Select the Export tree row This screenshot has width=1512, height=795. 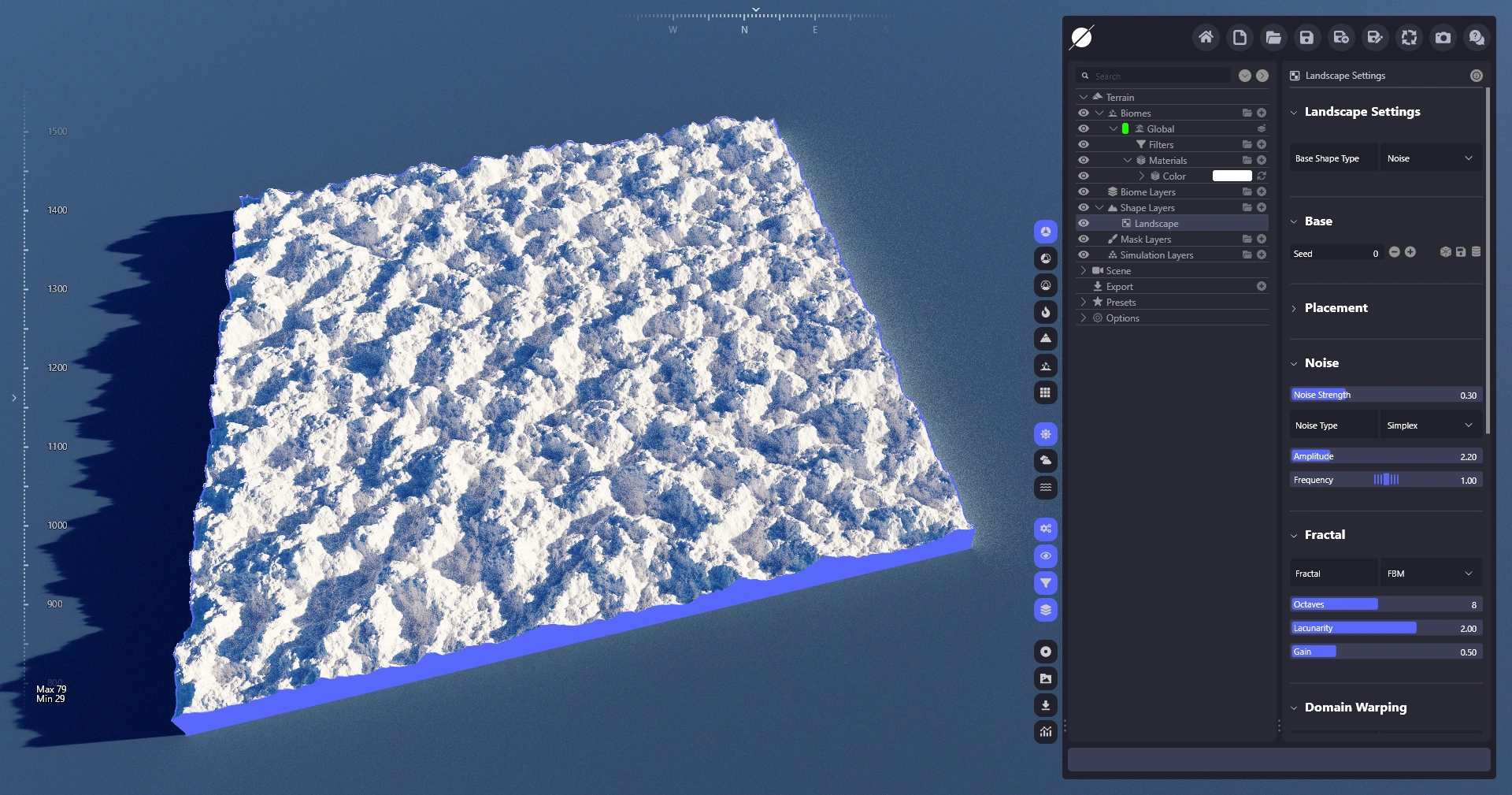[x=1119, y=287]
